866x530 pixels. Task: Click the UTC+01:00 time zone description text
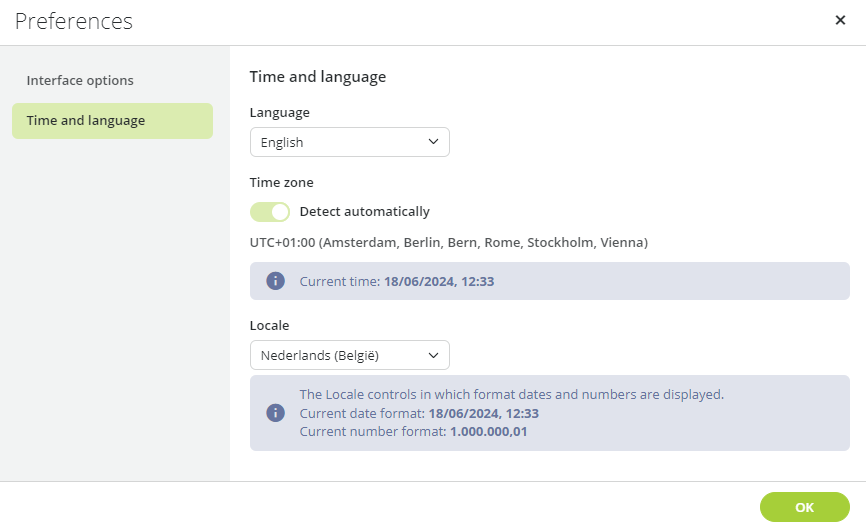[448, 242]
